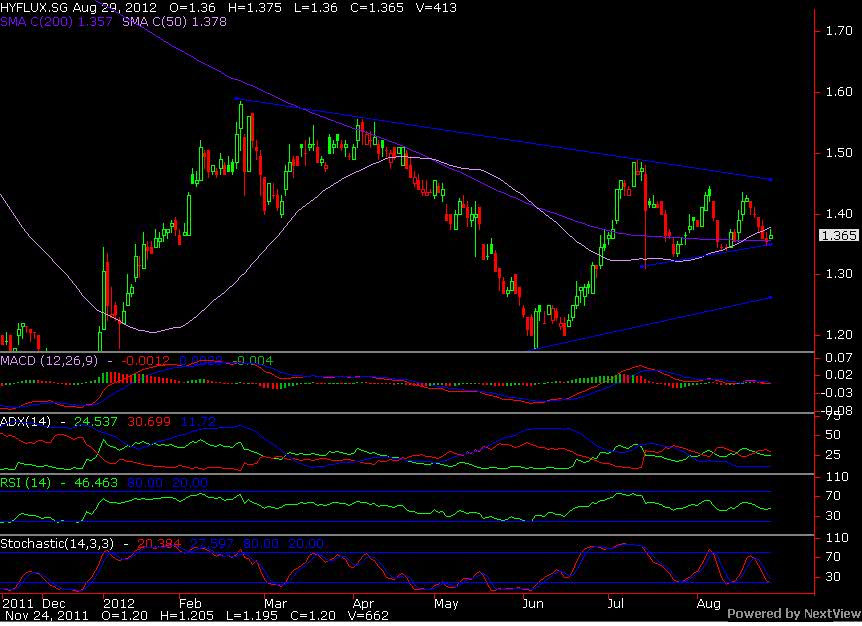
Task: Click the MACD histogram value -0.004
Action: click(253, 361)
